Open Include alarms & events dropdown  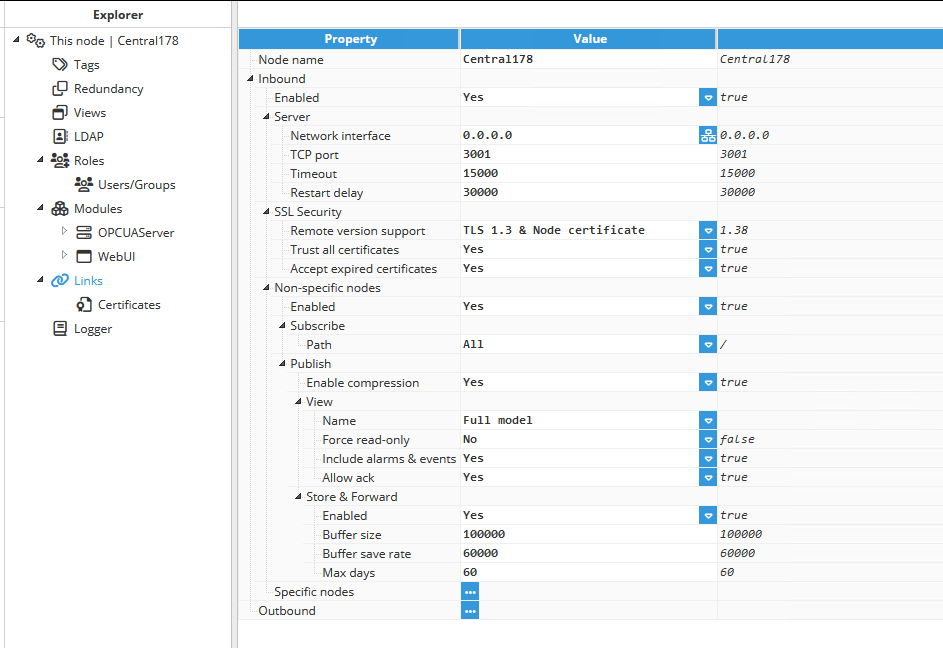coord(708,459)
